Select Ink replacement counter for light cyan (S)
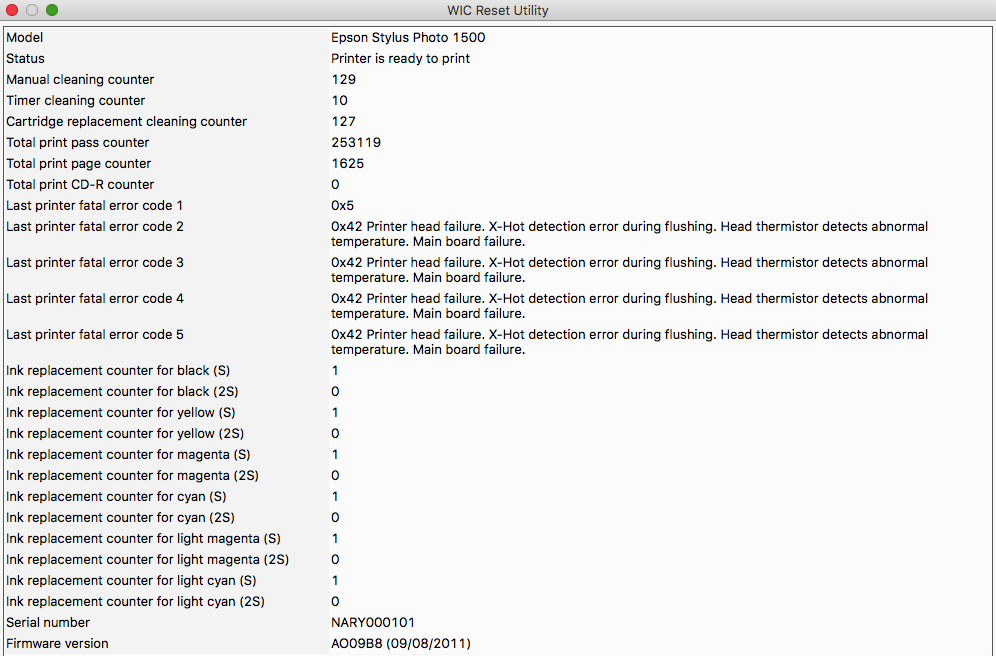996x656 pixels. point(131,580)
